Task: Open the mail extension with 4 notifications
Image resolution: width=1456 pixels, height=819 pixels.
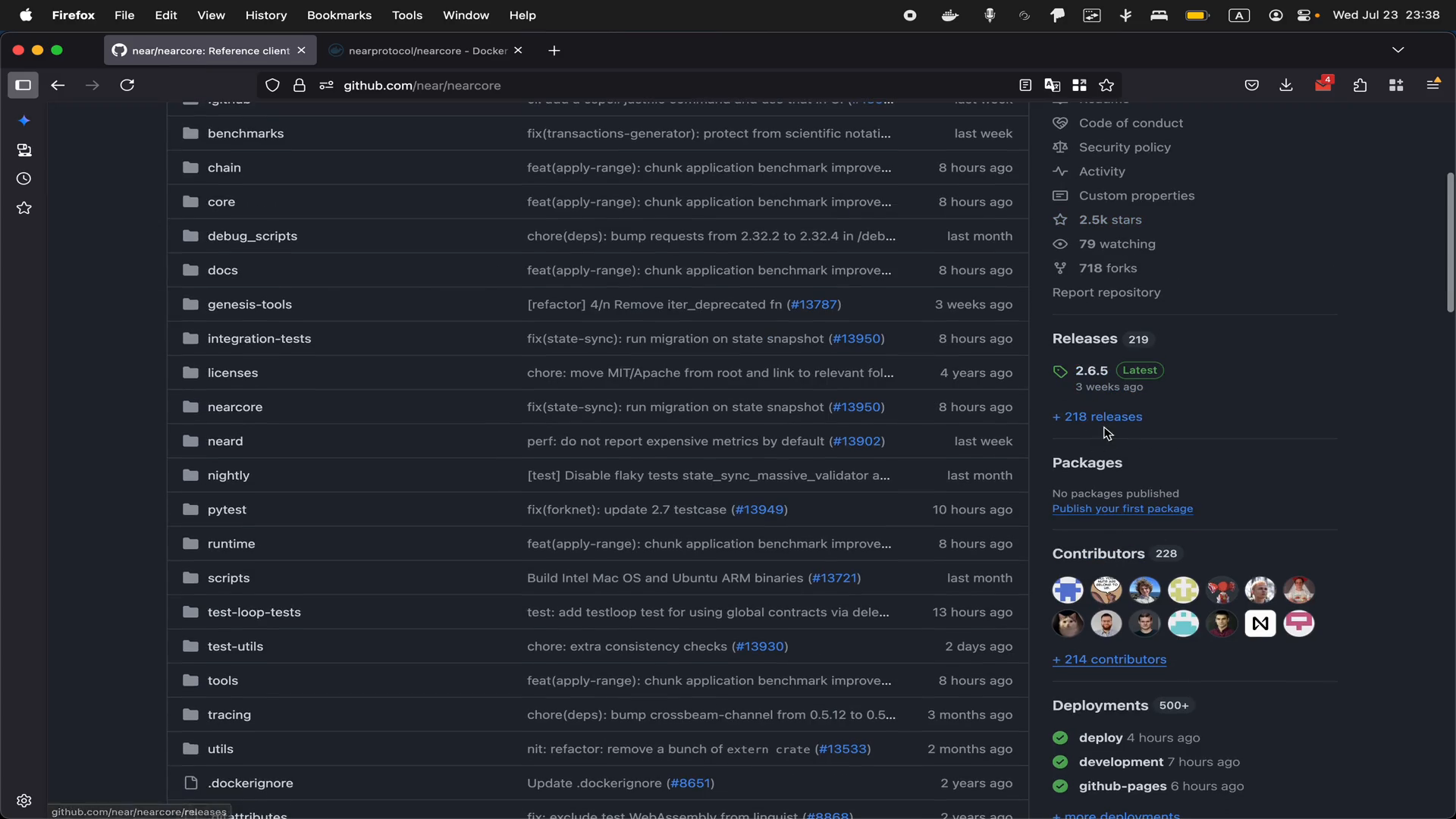Action: click(1324, 84)
